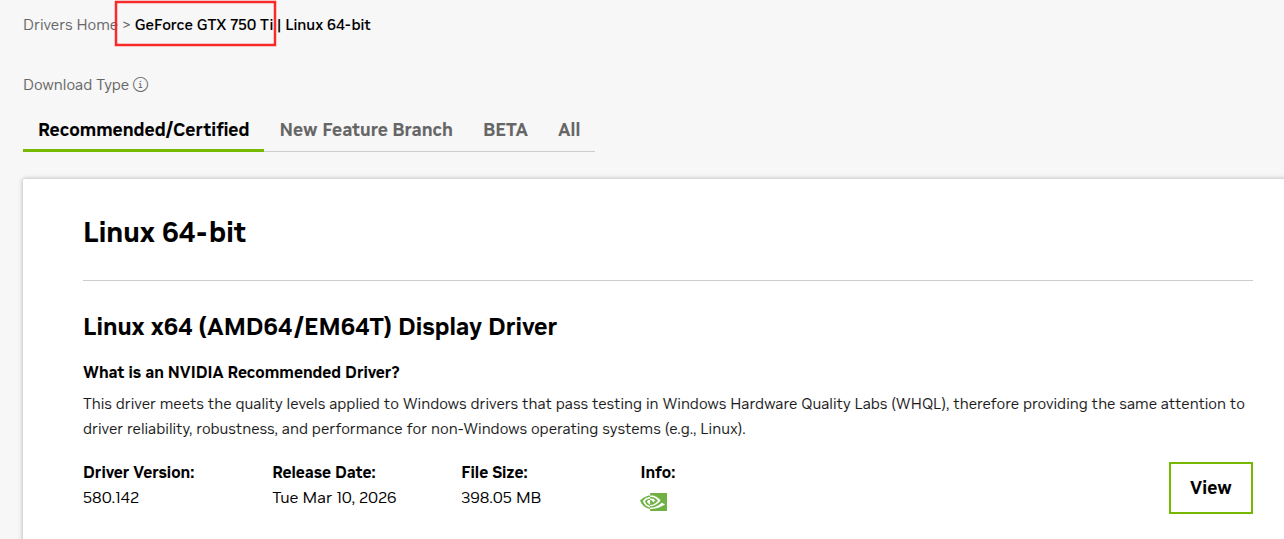The height and width of the screenshot is (539, 1284).
Task: Click the release date Tue Mar 10, 2026
Action: tap(335, 498)
